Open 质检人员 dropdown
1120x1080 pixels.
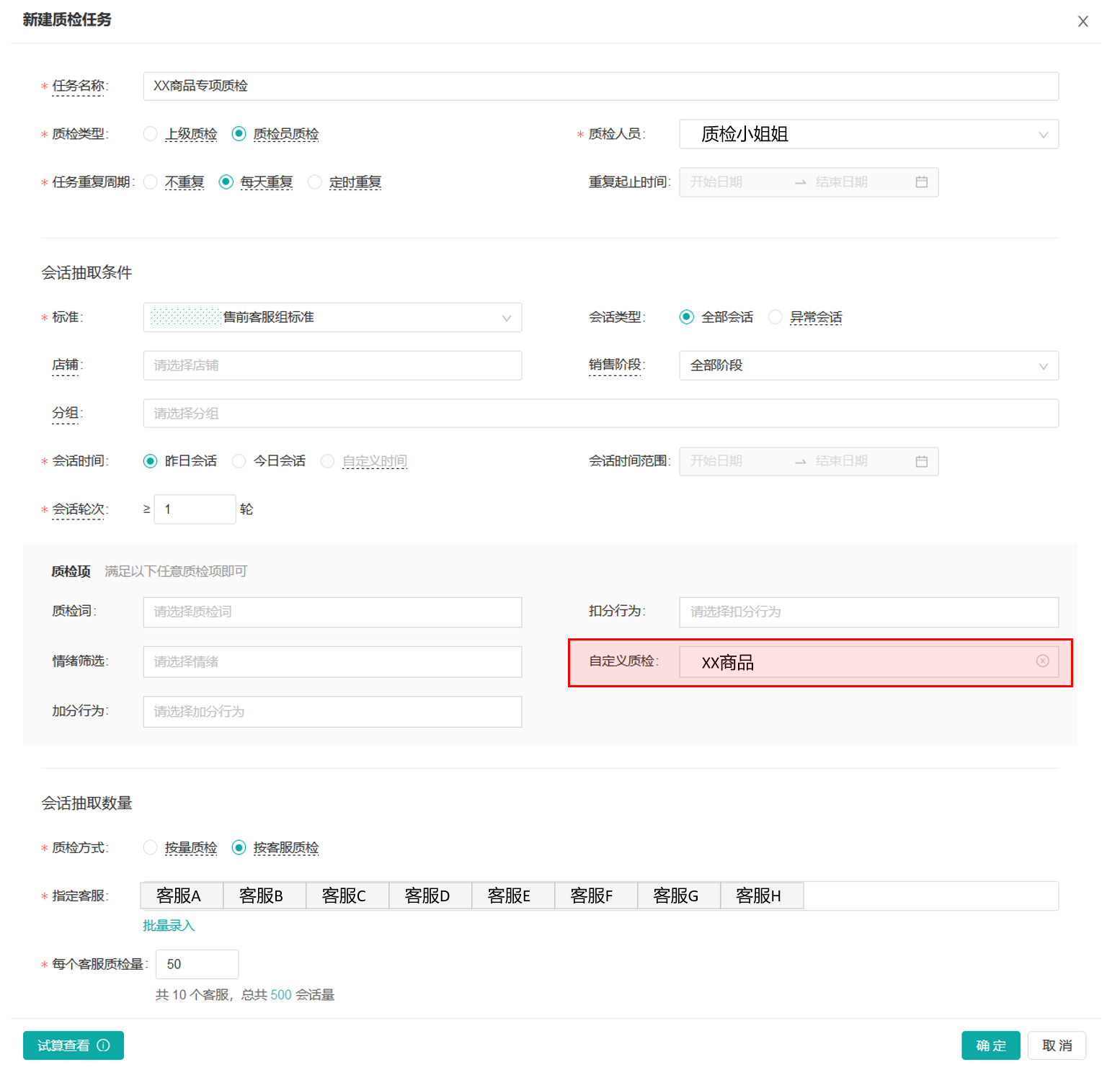(x=868, y=134)
